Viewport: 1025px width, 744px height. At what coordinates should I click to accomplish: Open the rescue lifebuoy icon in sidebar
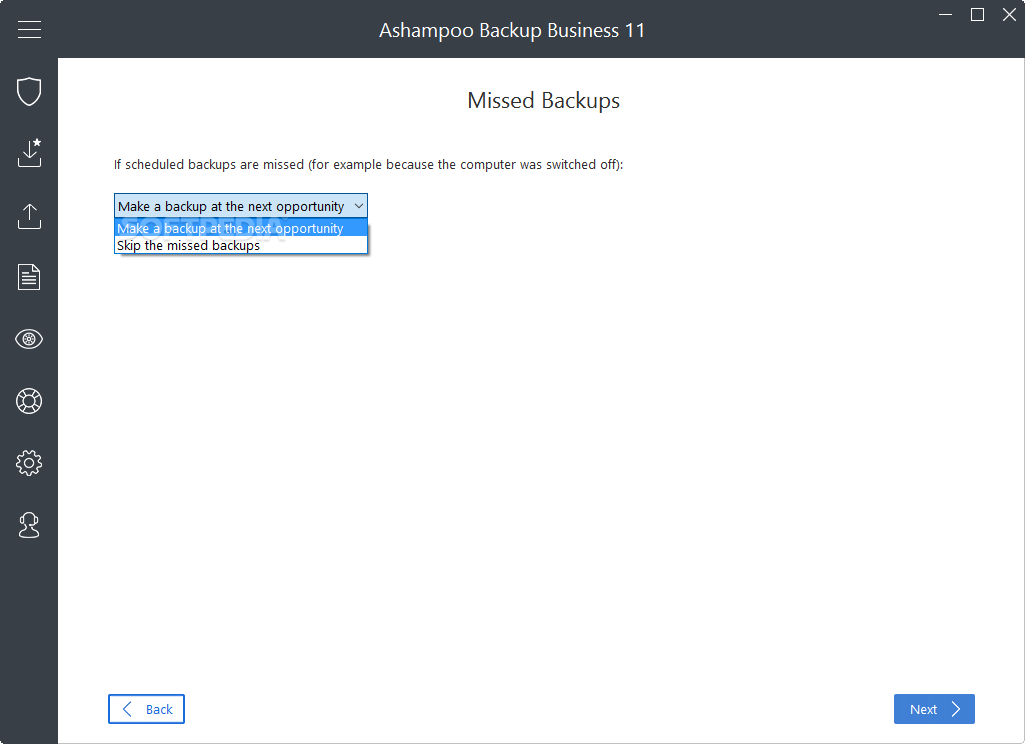coord(29,401)
